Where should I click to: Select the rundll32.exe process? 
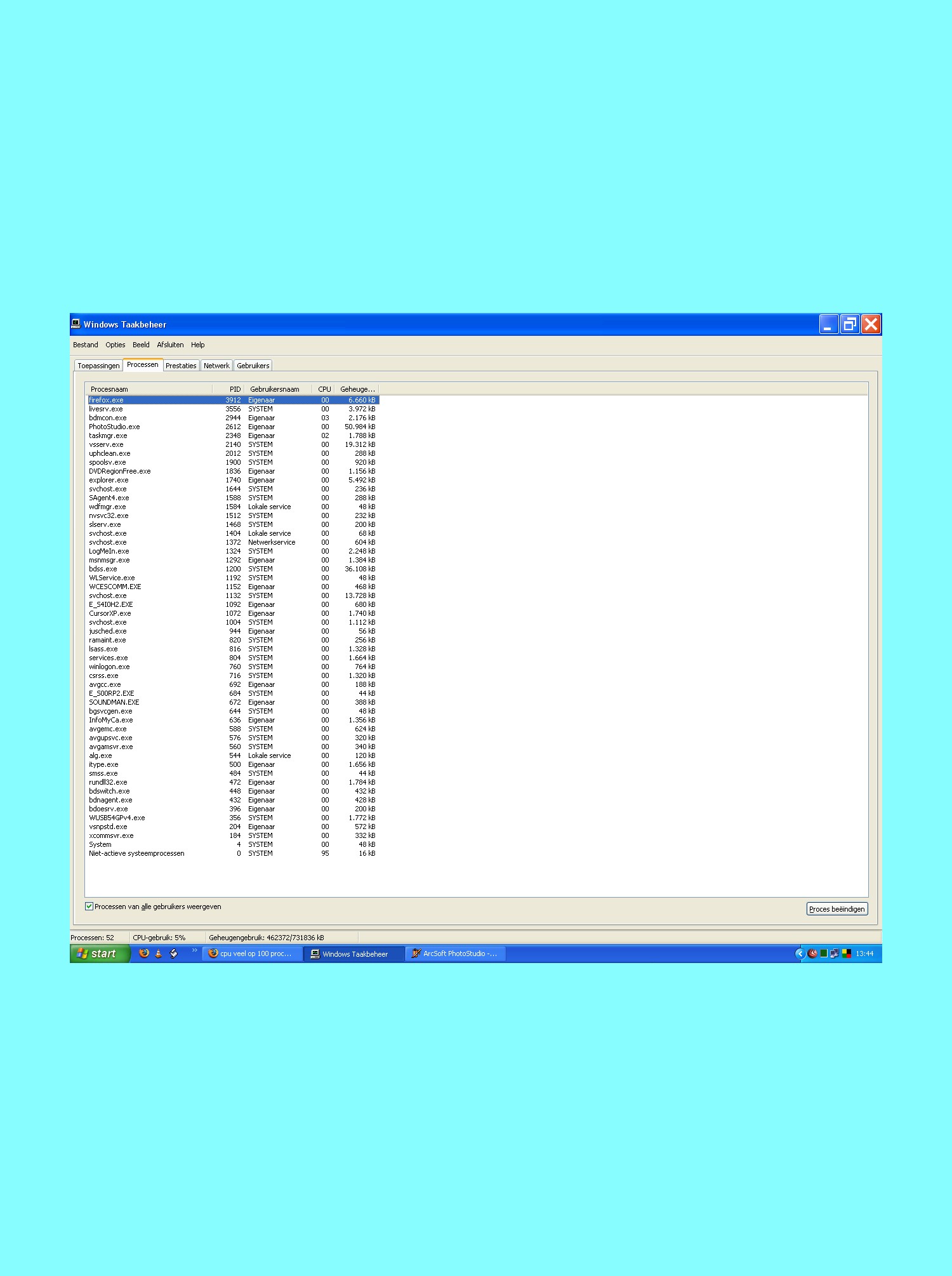(x=233, y=782)
